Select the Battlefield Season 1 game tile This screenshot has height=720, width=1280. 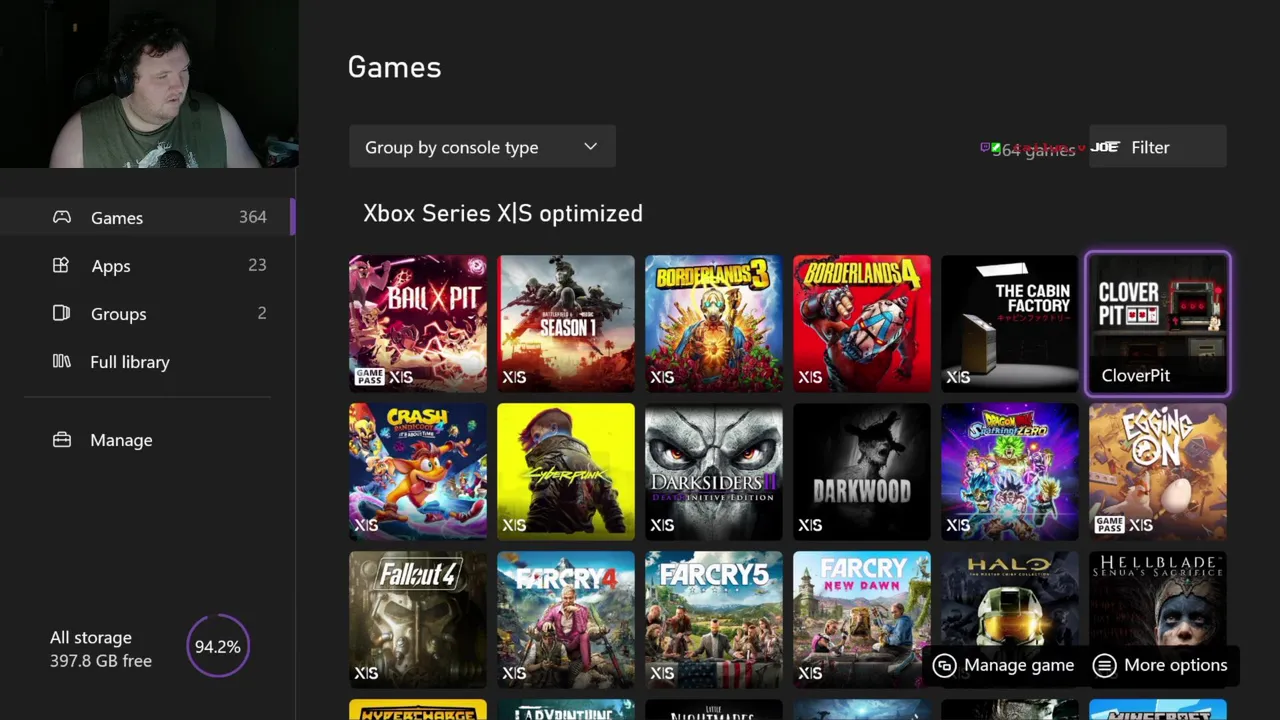[566, 323]
